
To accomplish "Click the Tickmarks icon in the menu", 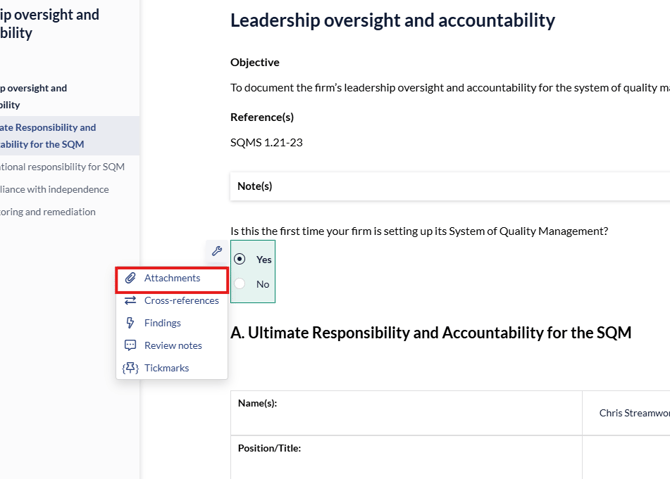I will tap(130, 368).
